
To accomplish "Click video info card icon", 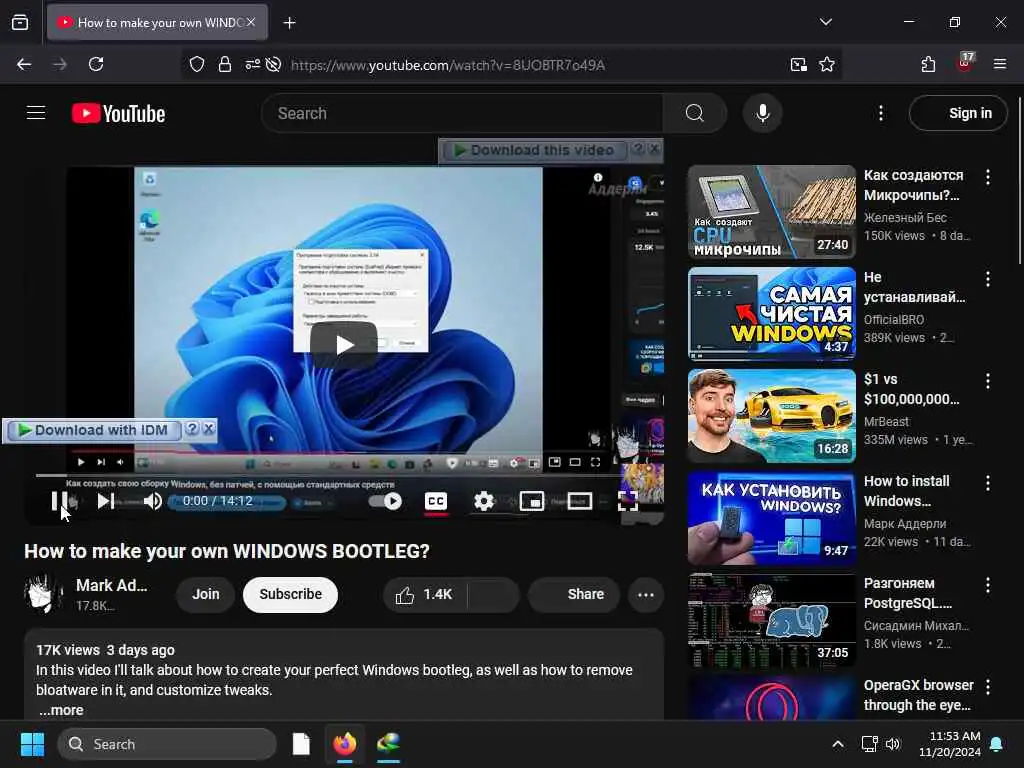I will [598, 178].
